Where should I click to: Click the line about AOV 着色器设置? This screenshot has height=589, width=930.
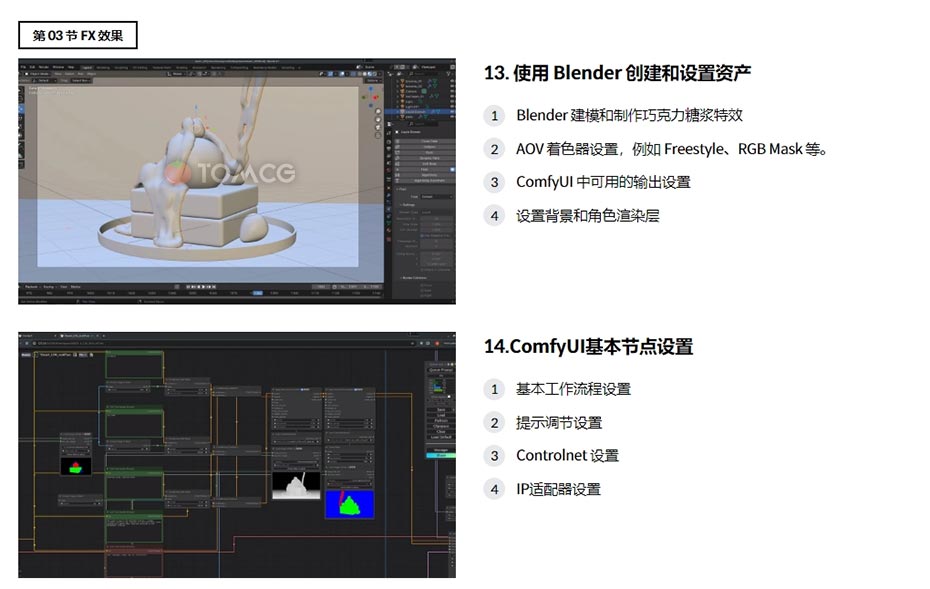coord(671,149)
